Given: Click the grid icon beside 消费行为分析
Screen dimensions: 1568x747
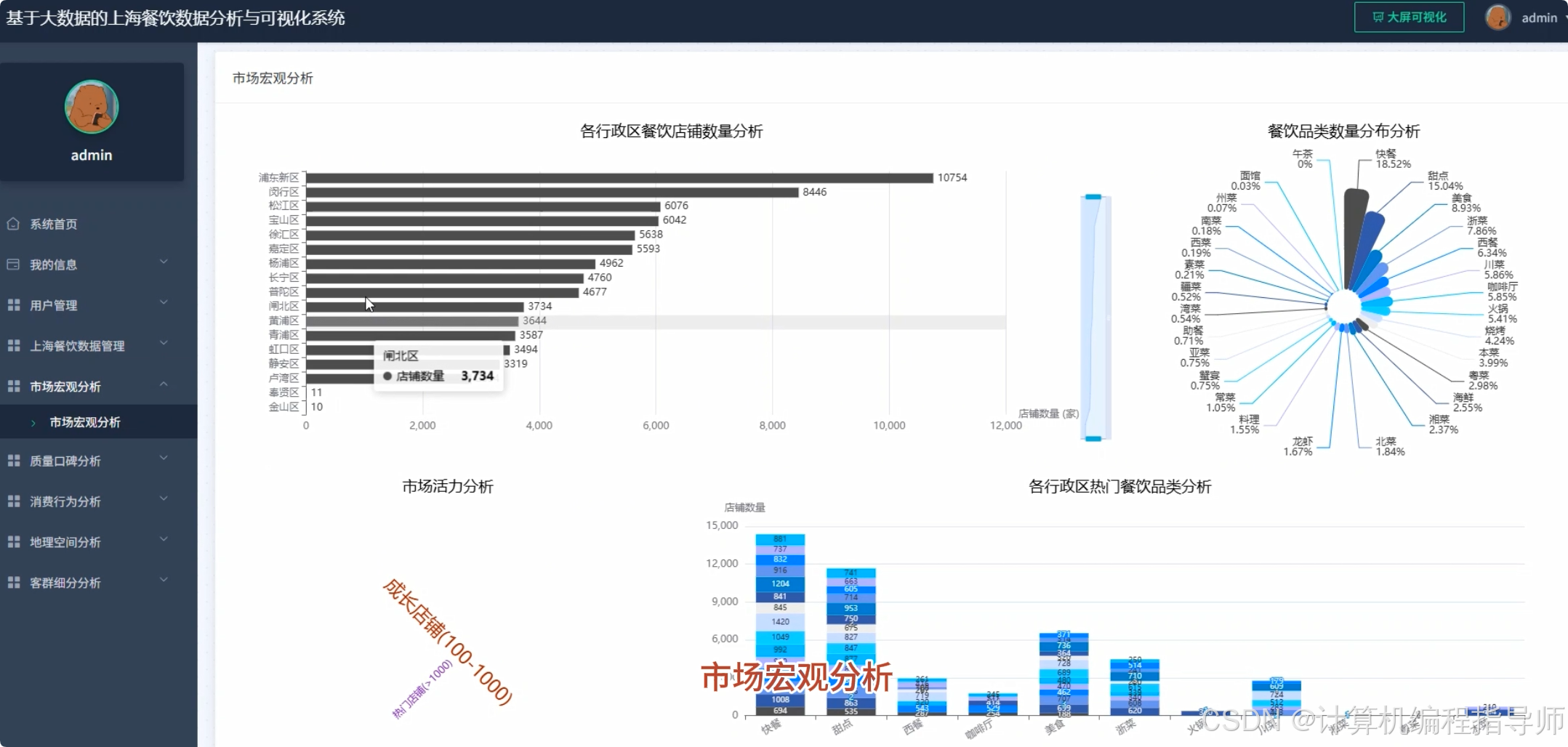Looking at the screenshot, I should tap(13, 501).
